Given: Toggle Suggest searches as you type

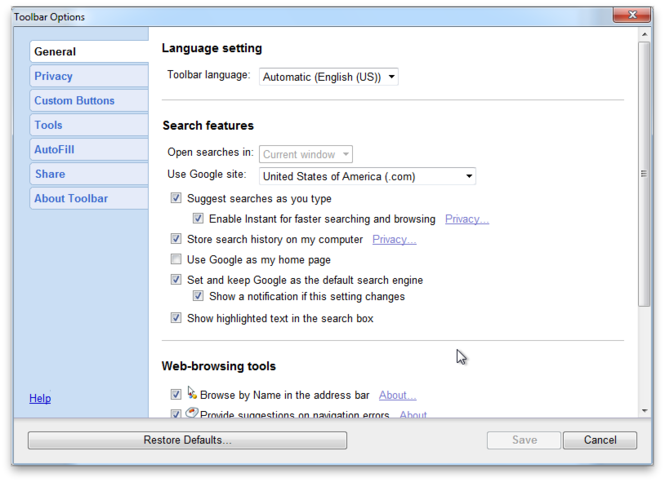Looking at the screenshot, I should coord(176,198).
